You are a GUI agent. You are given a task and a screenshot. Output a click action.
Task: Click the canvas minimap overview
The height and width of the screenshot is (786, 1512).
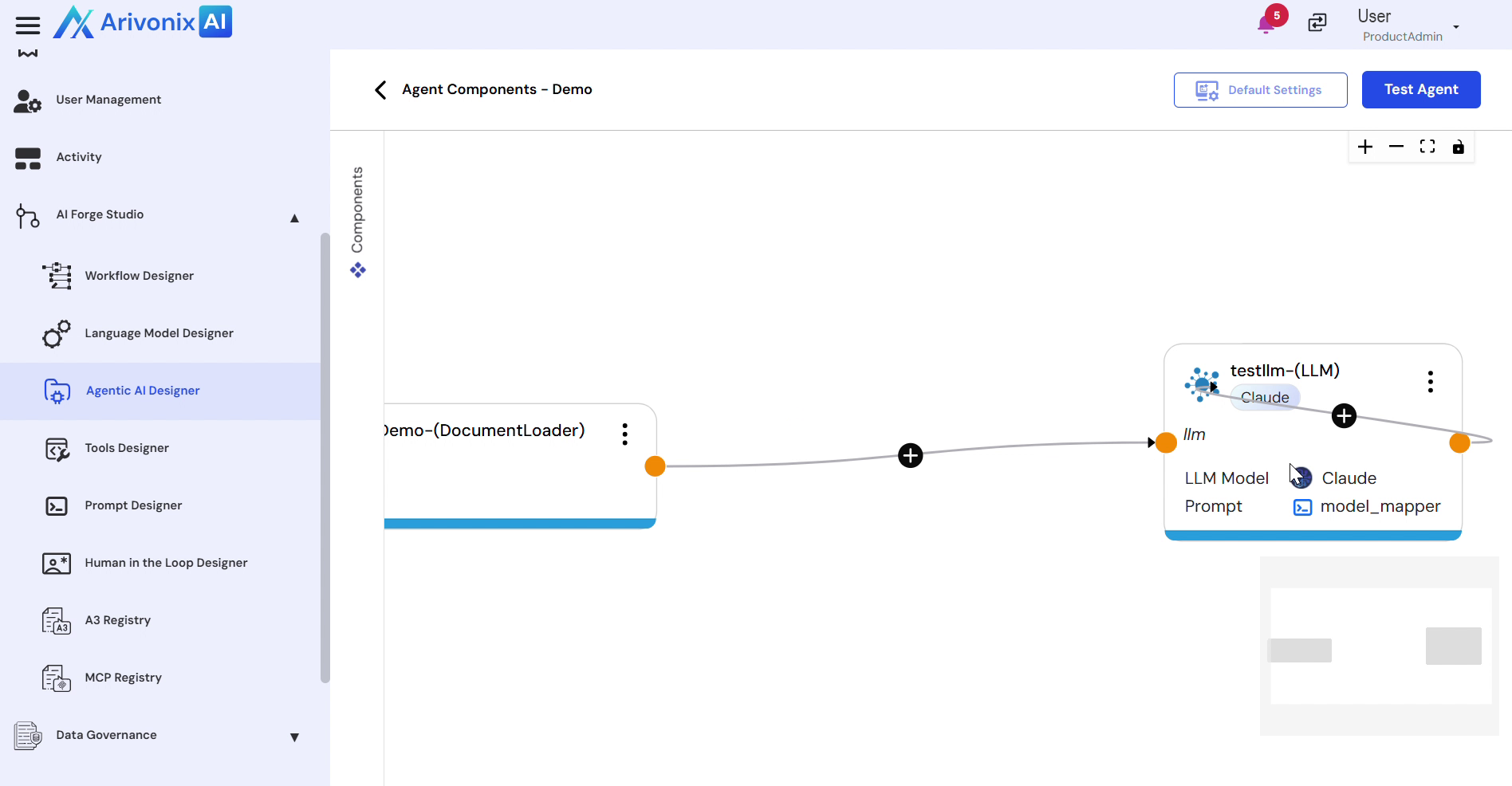[x=1380, y=646]
